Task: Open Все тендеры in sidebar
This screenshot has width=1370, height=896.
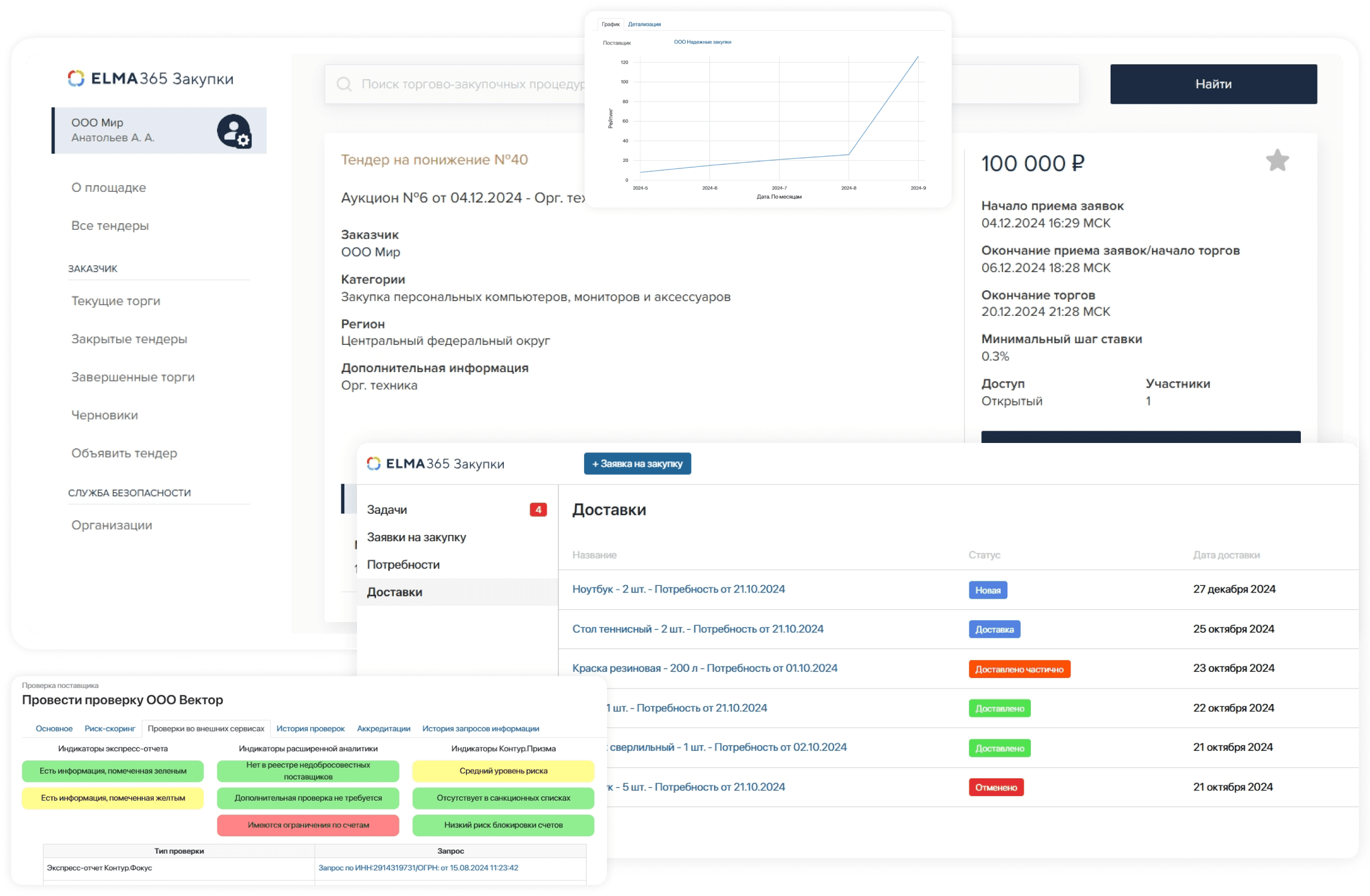Action: (110, 226)
